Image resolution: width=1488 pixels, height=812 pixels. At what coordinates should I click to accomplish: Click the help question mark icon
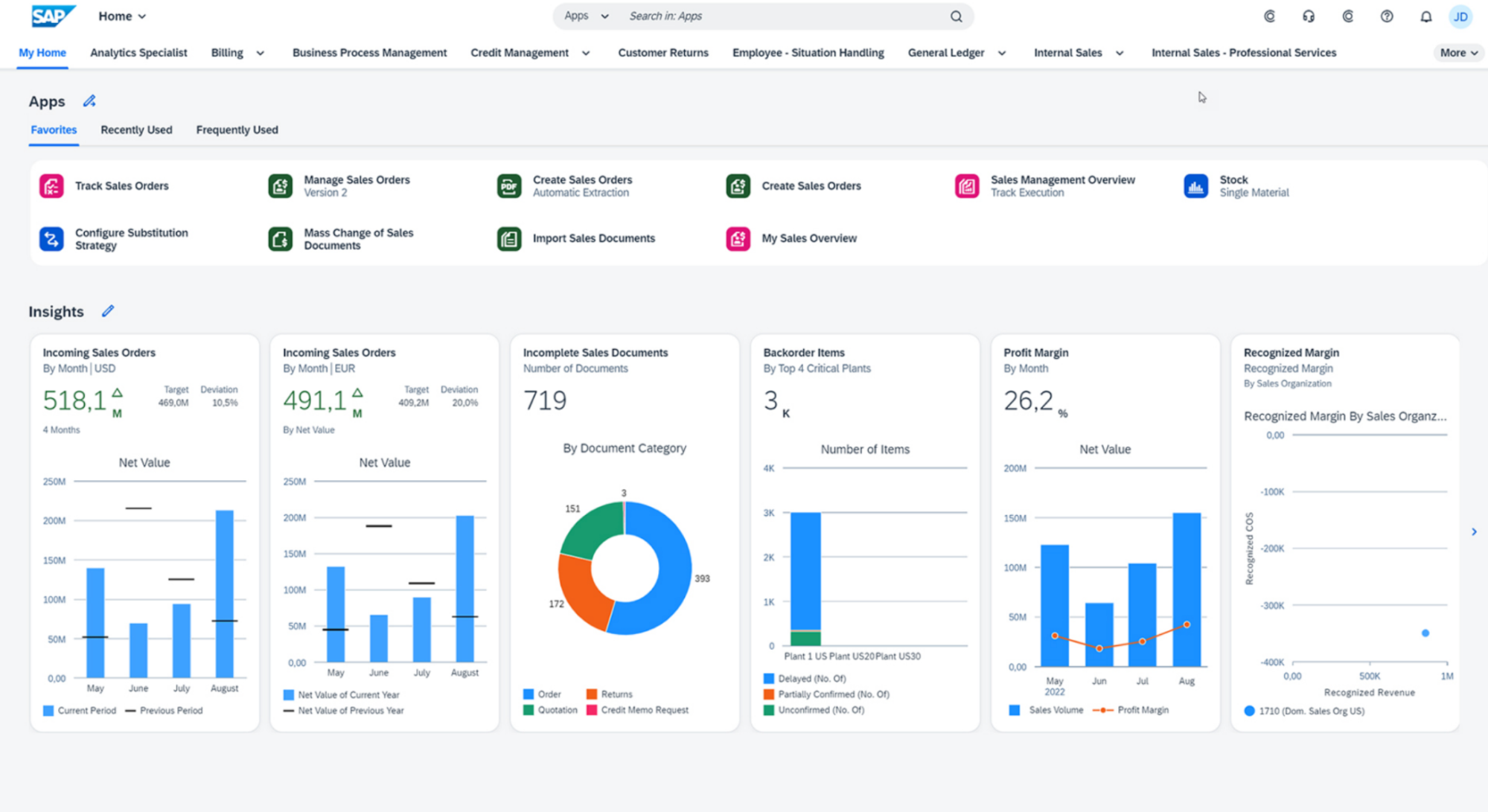(1386, 16)
